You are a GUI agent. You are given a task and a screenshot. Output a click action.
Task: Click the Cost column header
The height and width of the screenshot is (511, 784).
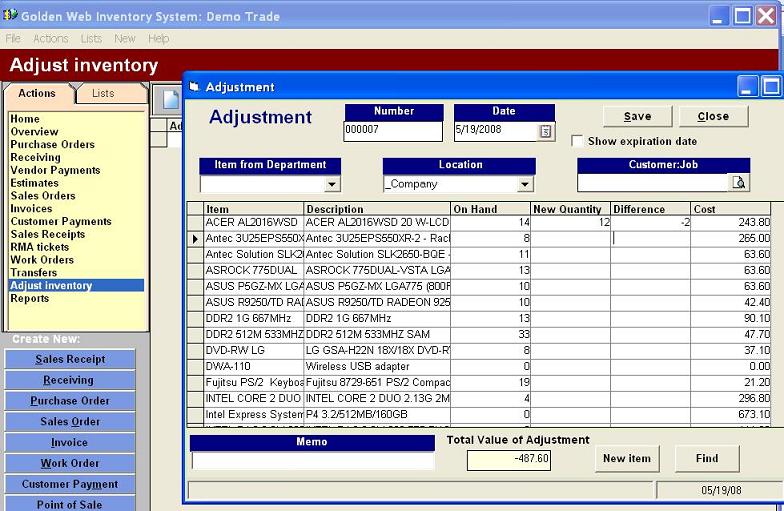pos(731,209)
